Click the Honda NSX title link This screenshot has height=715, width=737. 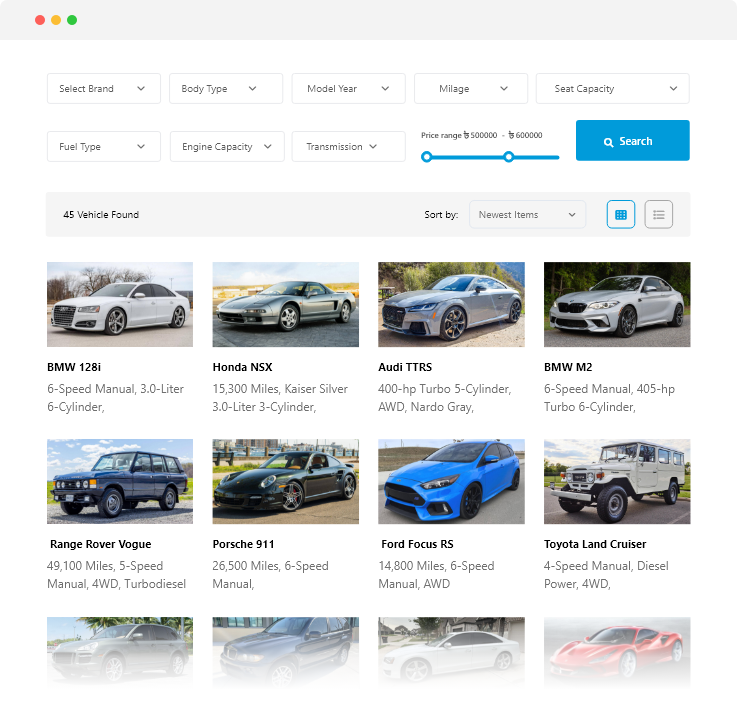click(243, 367)
